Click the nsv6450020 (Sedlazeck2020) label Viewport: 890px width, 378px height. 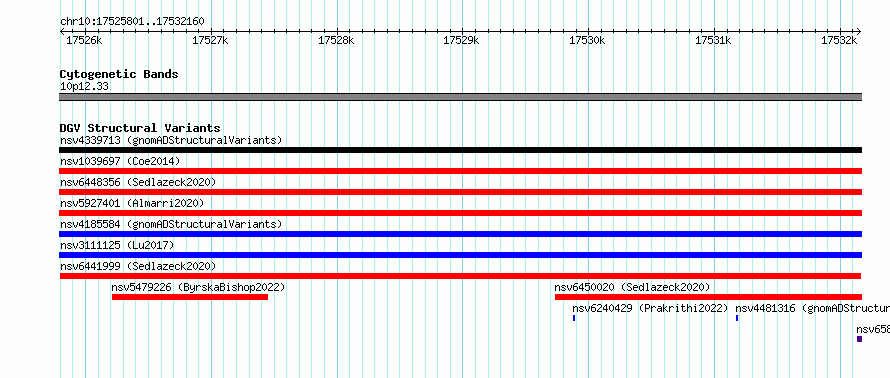pyautogui.click(x=632, y=287)
